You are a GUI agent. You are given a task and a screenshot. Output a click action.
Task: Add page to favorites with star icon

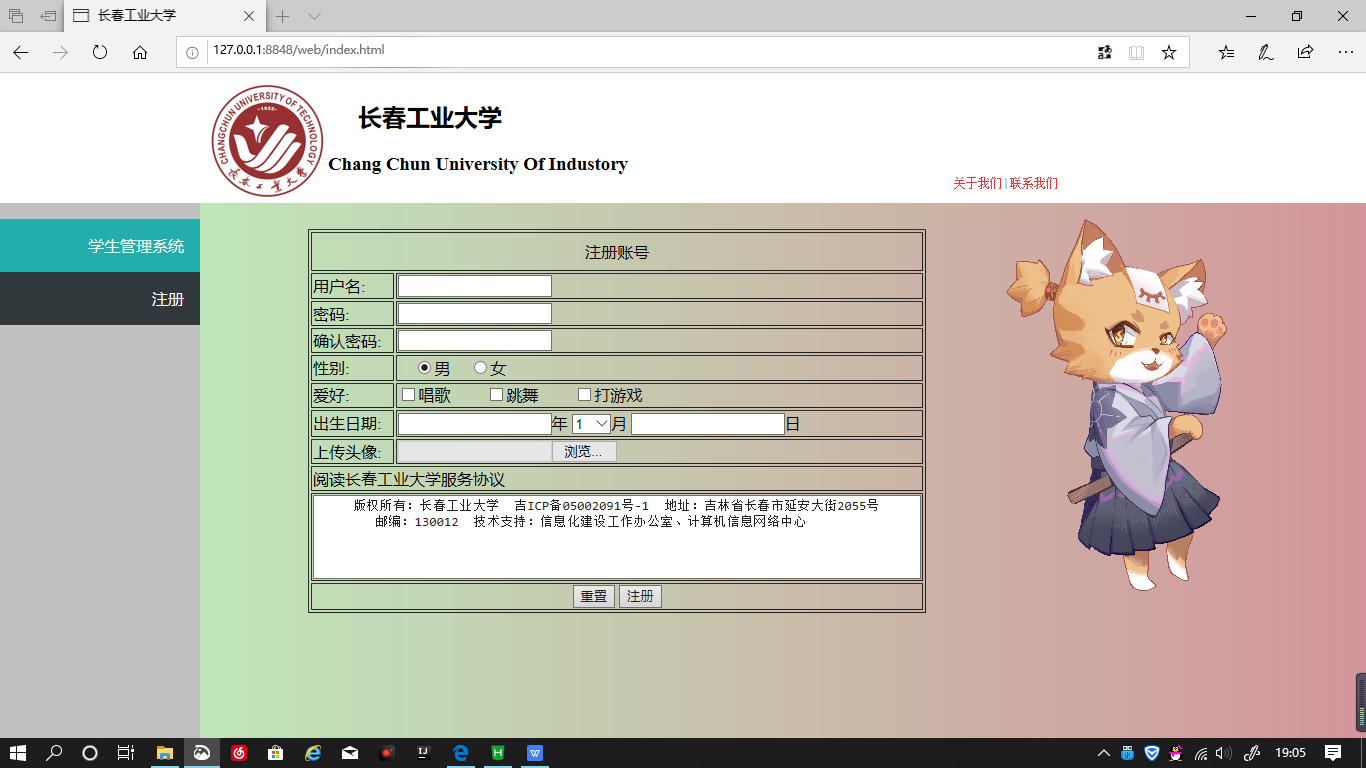tap(1169, 52)
